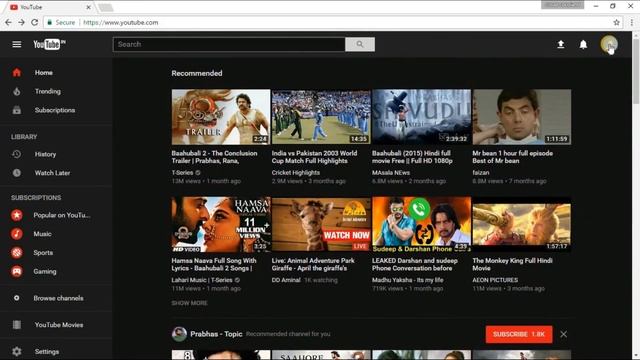The width and height of the screenshot is (640, 360).
Task: Open the Settings sidebar link
Action: click(47, 351)
